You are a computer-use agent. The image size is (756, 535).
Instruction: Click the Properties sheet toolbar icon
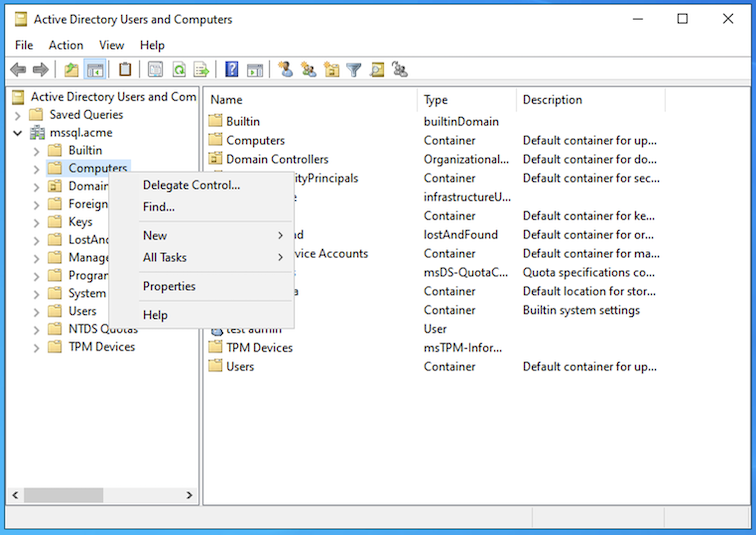coord(155,70)
